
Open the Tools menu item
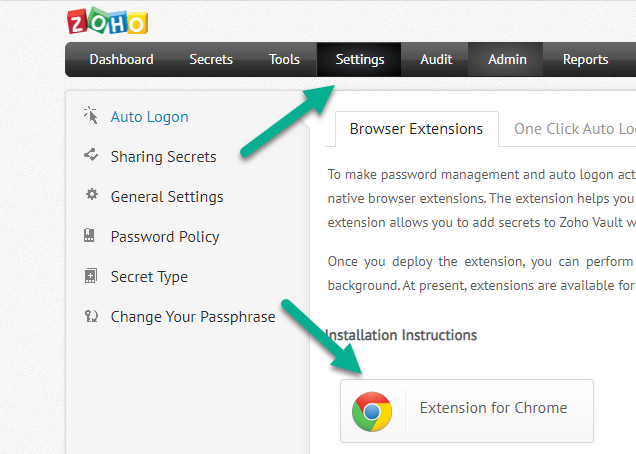[284, 60]
